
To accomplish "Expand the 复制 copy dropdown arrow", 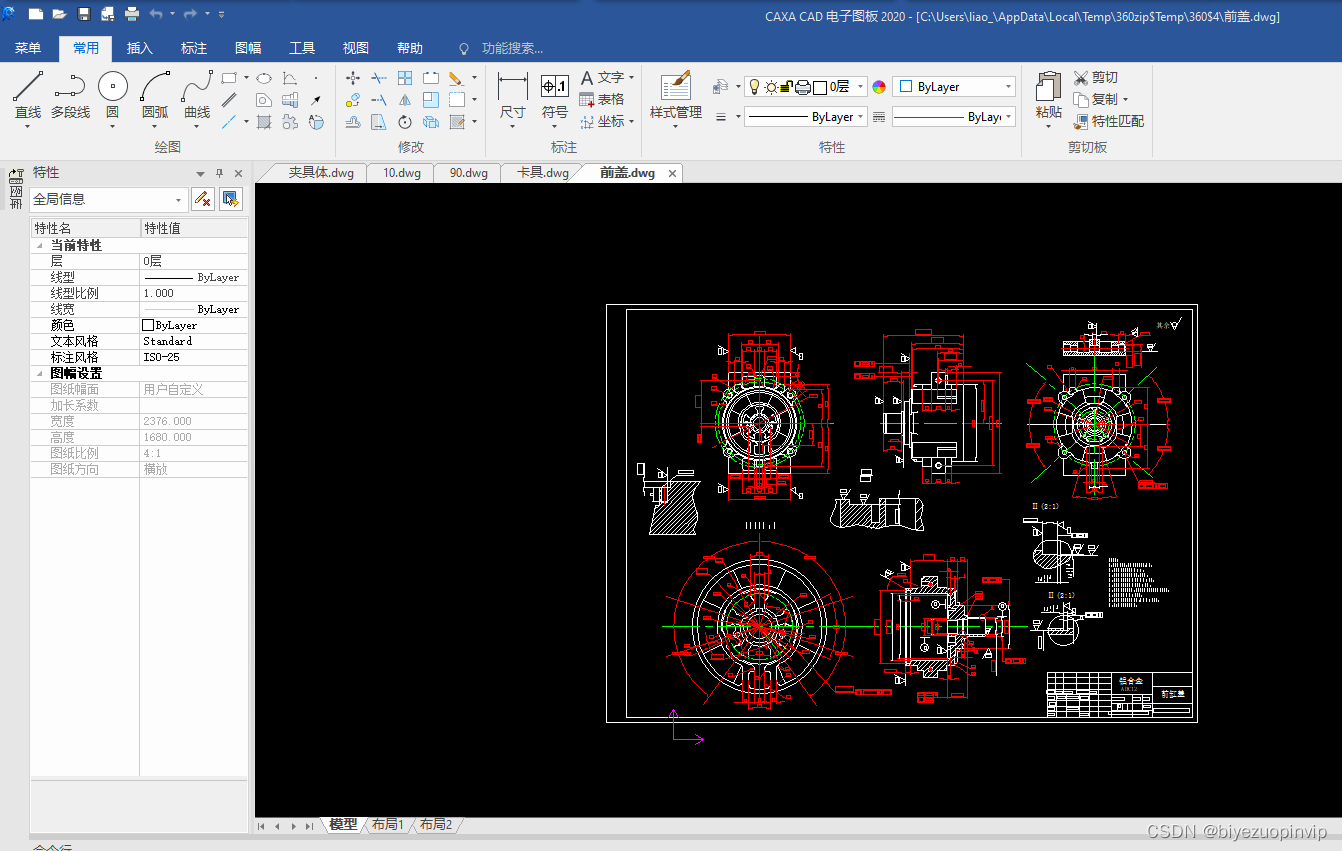I will click(x=1125, y=100).
